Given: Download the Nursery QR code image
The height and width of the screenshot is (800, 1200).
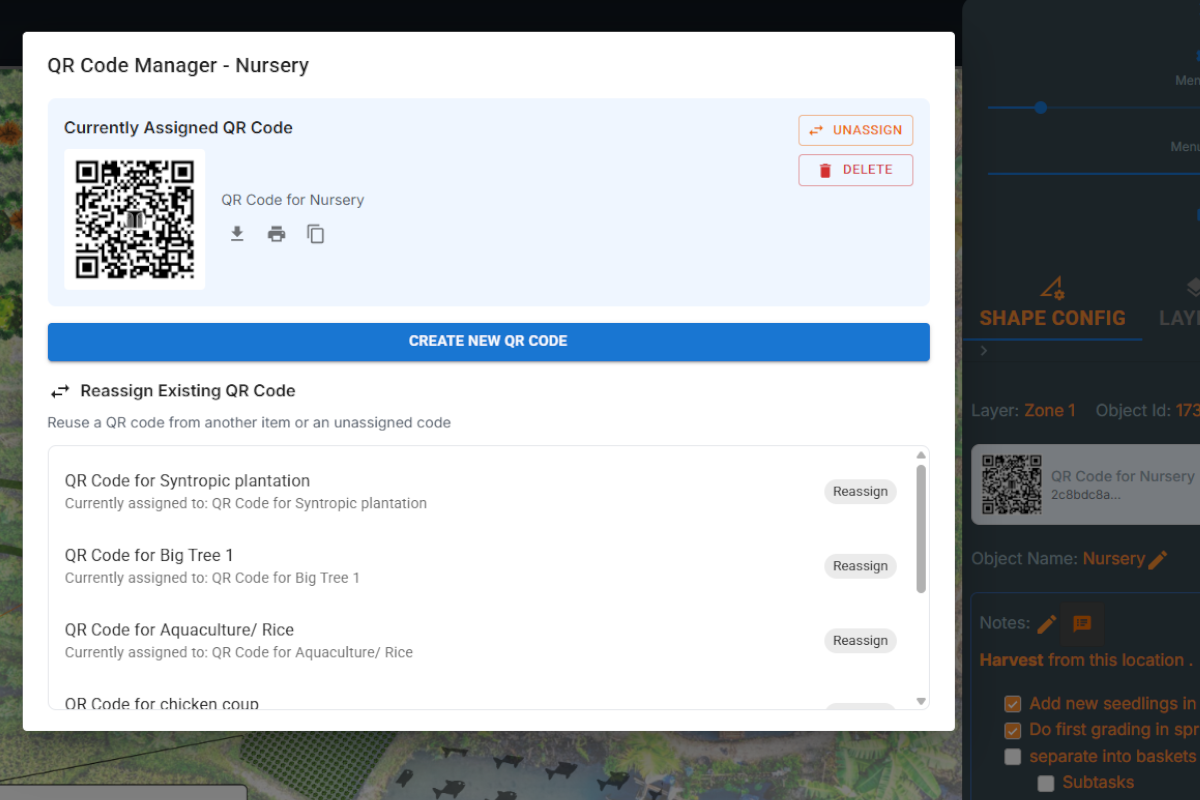Looking at the screenshot, I should 237,233.
